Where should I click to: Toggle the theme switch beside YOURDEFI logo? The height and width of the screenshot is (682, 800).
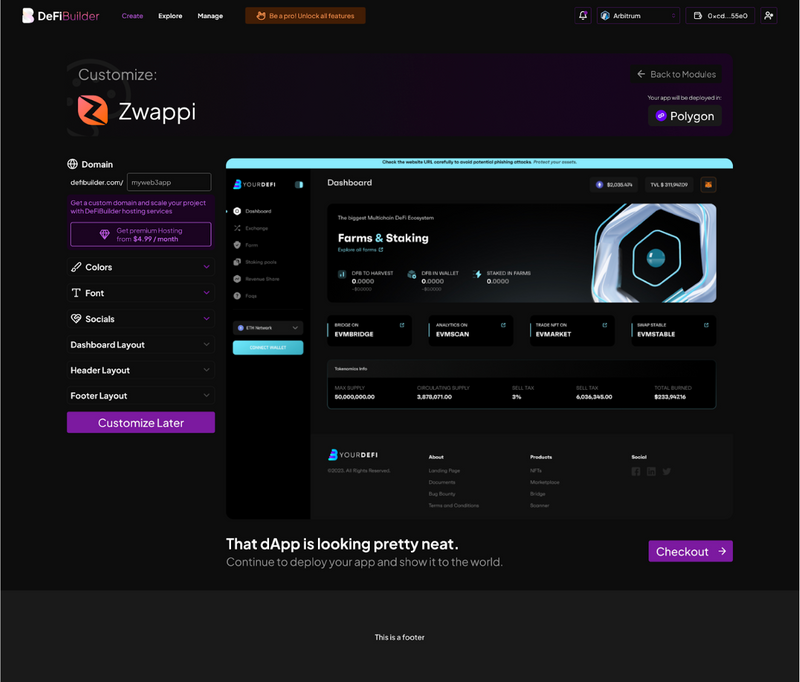pyautogui.click(x=299, y=184)
